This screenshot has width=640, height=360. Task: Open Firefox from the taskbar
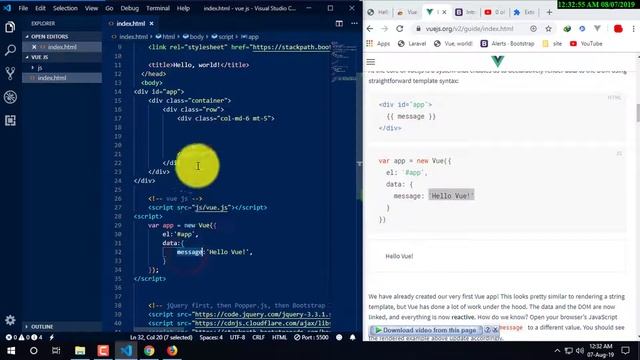tap(172, 351)
